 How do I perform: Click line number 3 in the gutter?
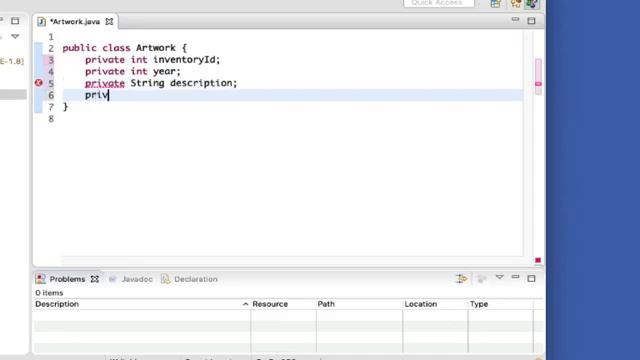coord(51,60)
